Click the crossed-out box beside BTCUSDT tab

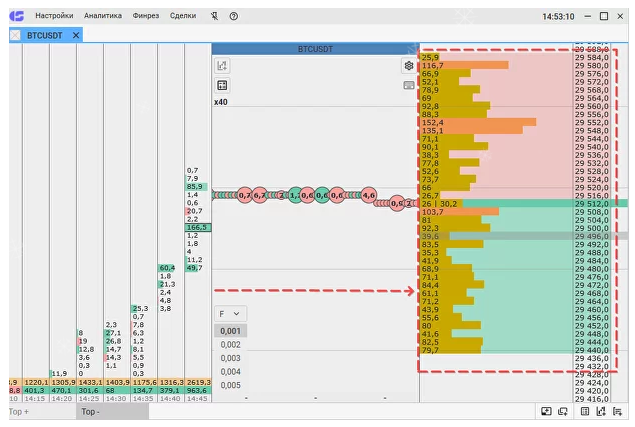pos(15,36)
